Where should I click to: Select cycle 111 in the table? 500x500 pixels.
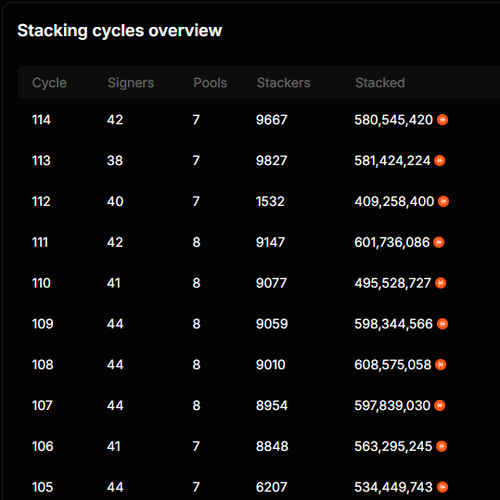pyautogui.click(x=259, y=242)
